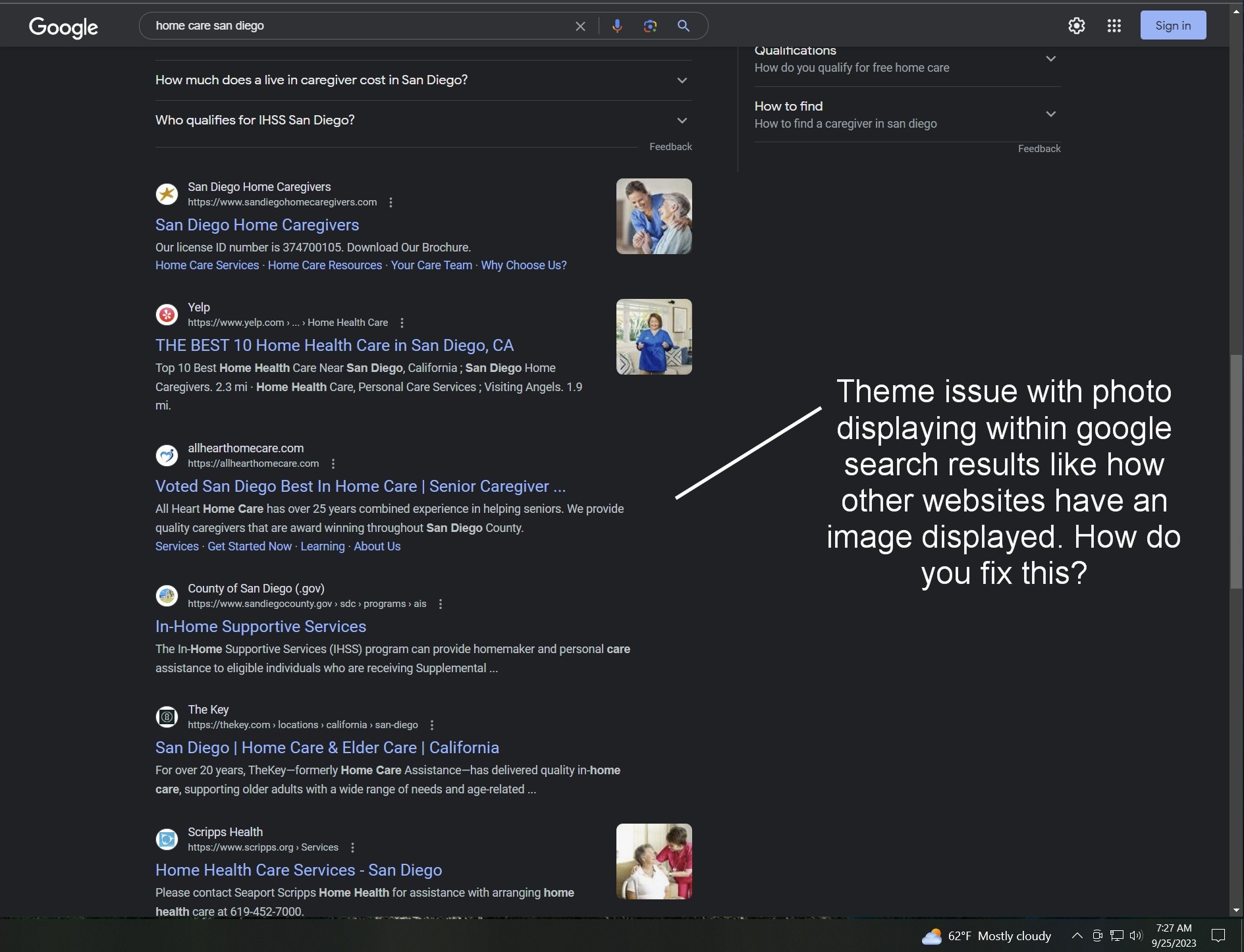Click Feedback under People also ask
Image resolution: width=1244 pixels, height=952 pixels.
coord(670,147)
